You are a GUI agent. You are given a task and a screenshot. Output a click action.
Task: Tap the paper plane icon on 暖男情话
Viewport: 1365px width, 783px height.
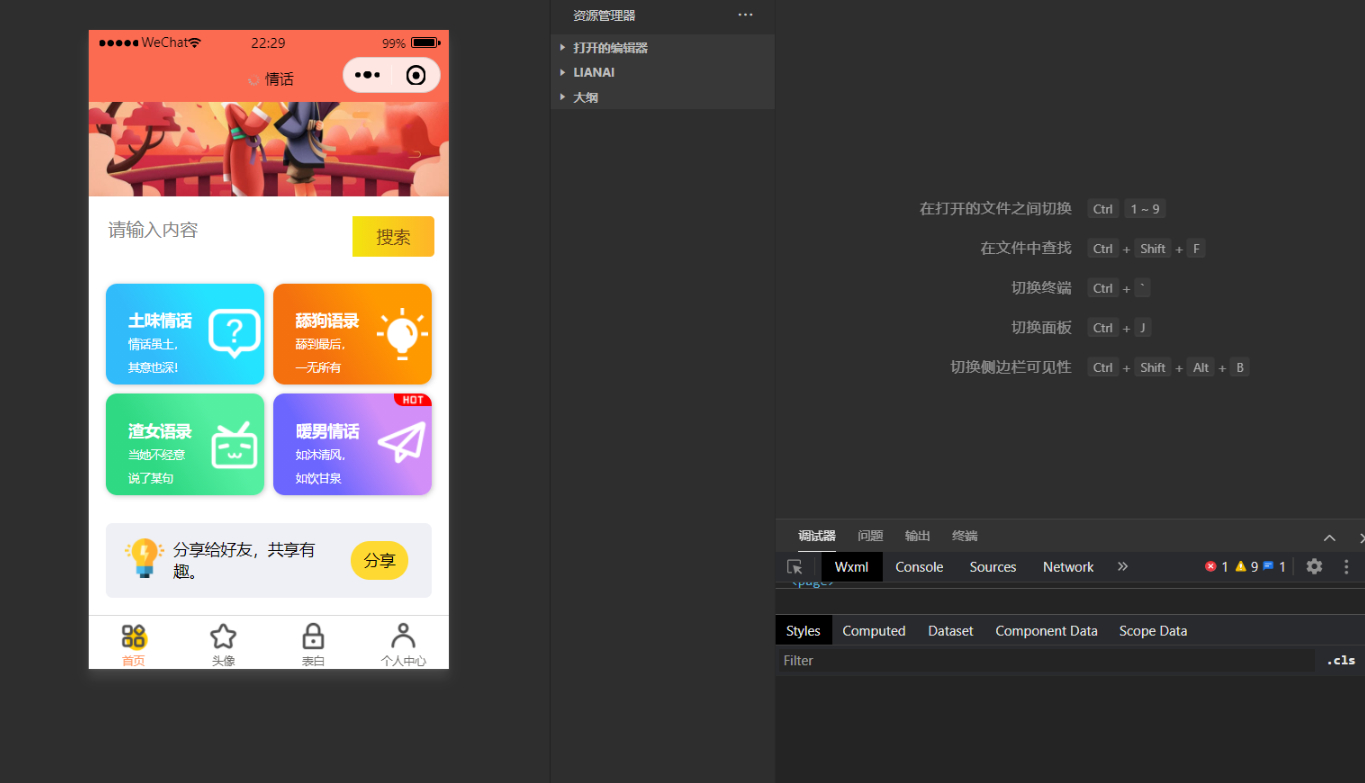click(402, 442)
